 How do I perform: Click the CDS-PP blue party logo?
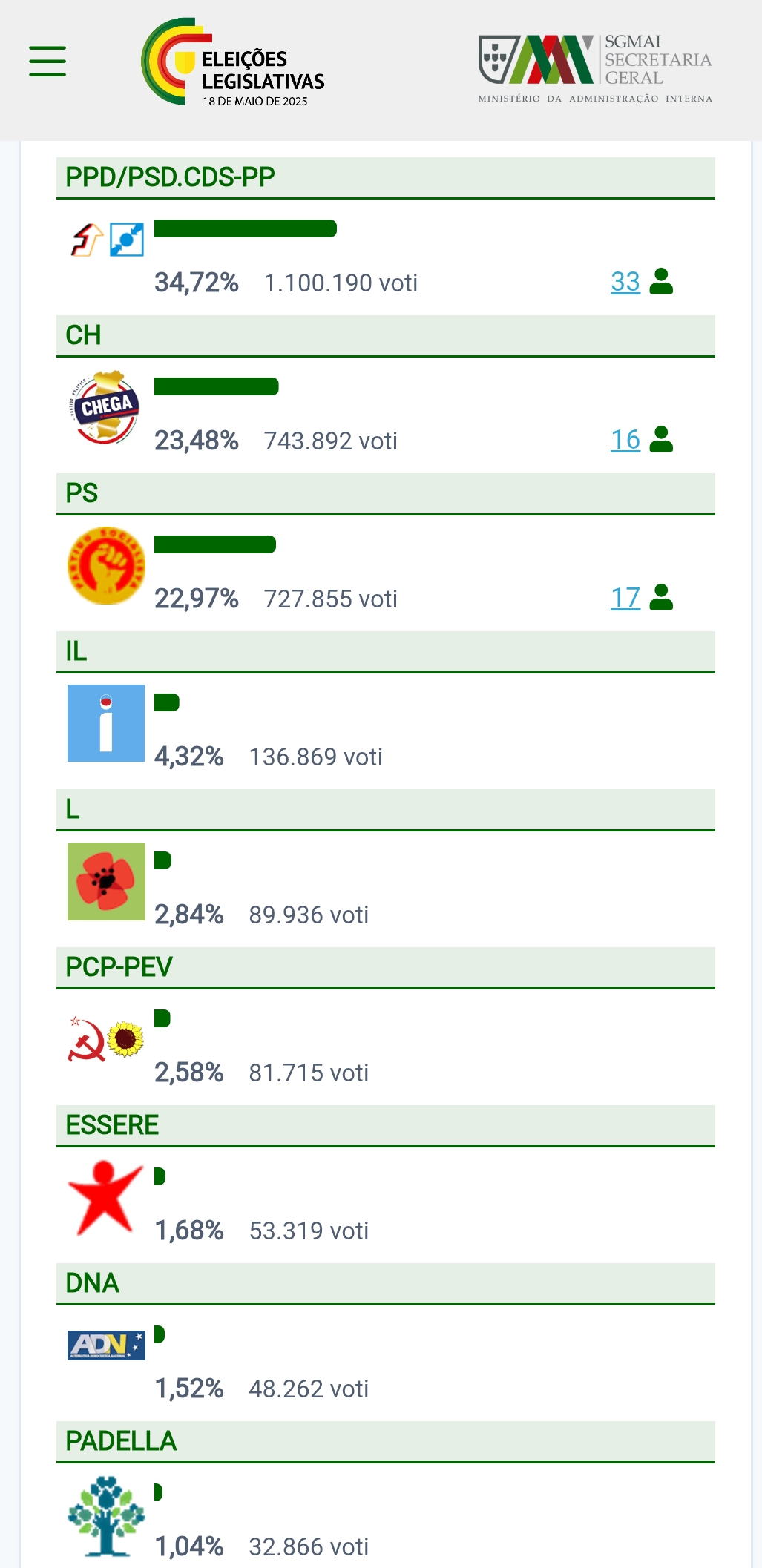pyautogui.click(x=127, y=240)
